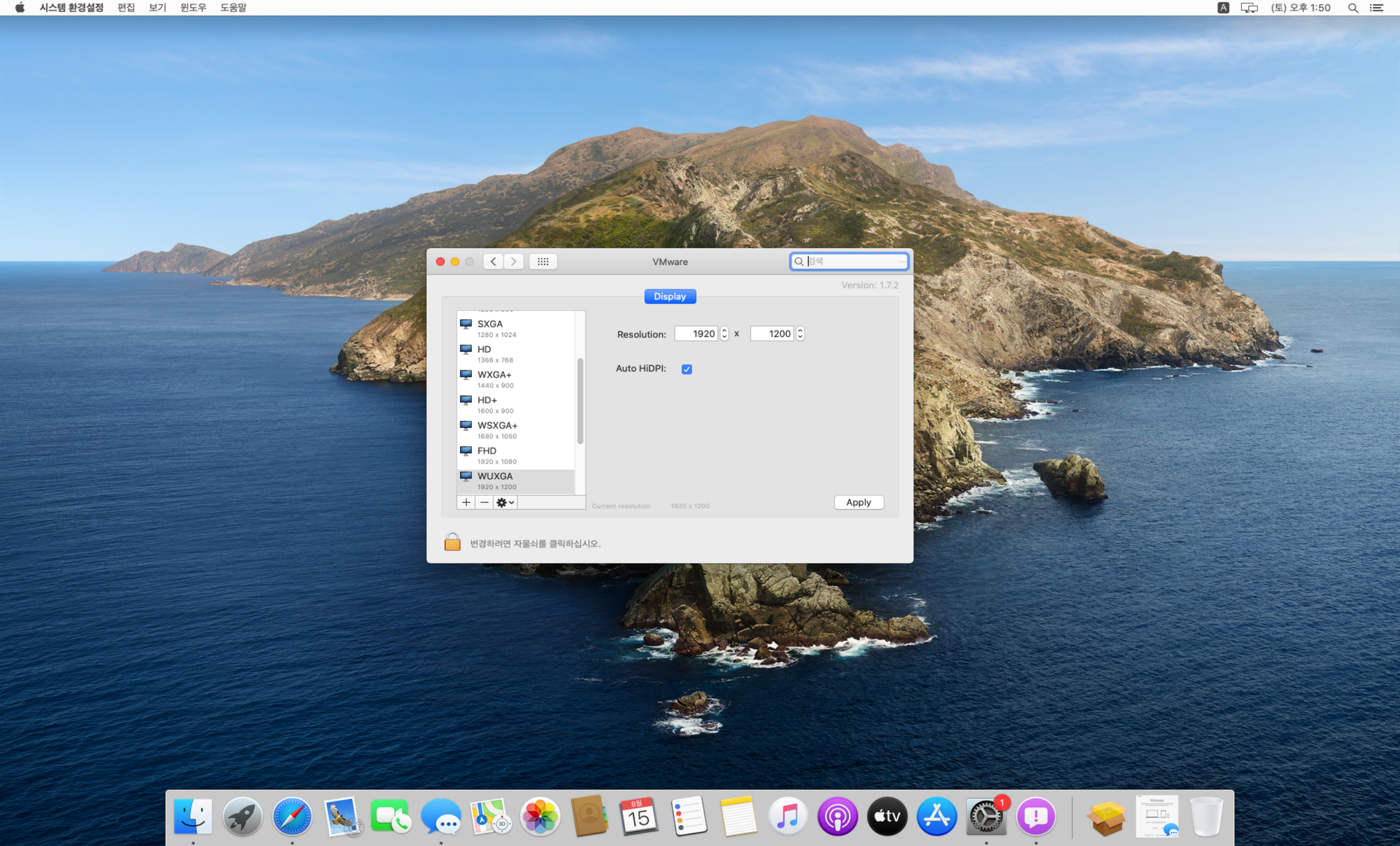This screenshot has height=846, width=1400.
Task: Click the Apply button
Action: pos(859,502)
